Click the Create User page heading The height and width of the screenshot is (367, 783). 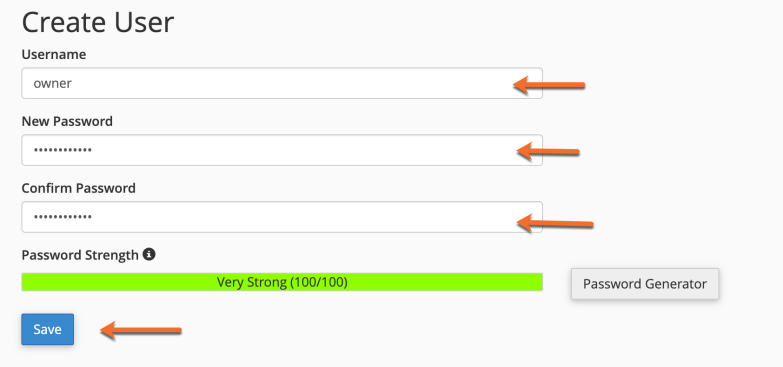(x=98, y=22)
